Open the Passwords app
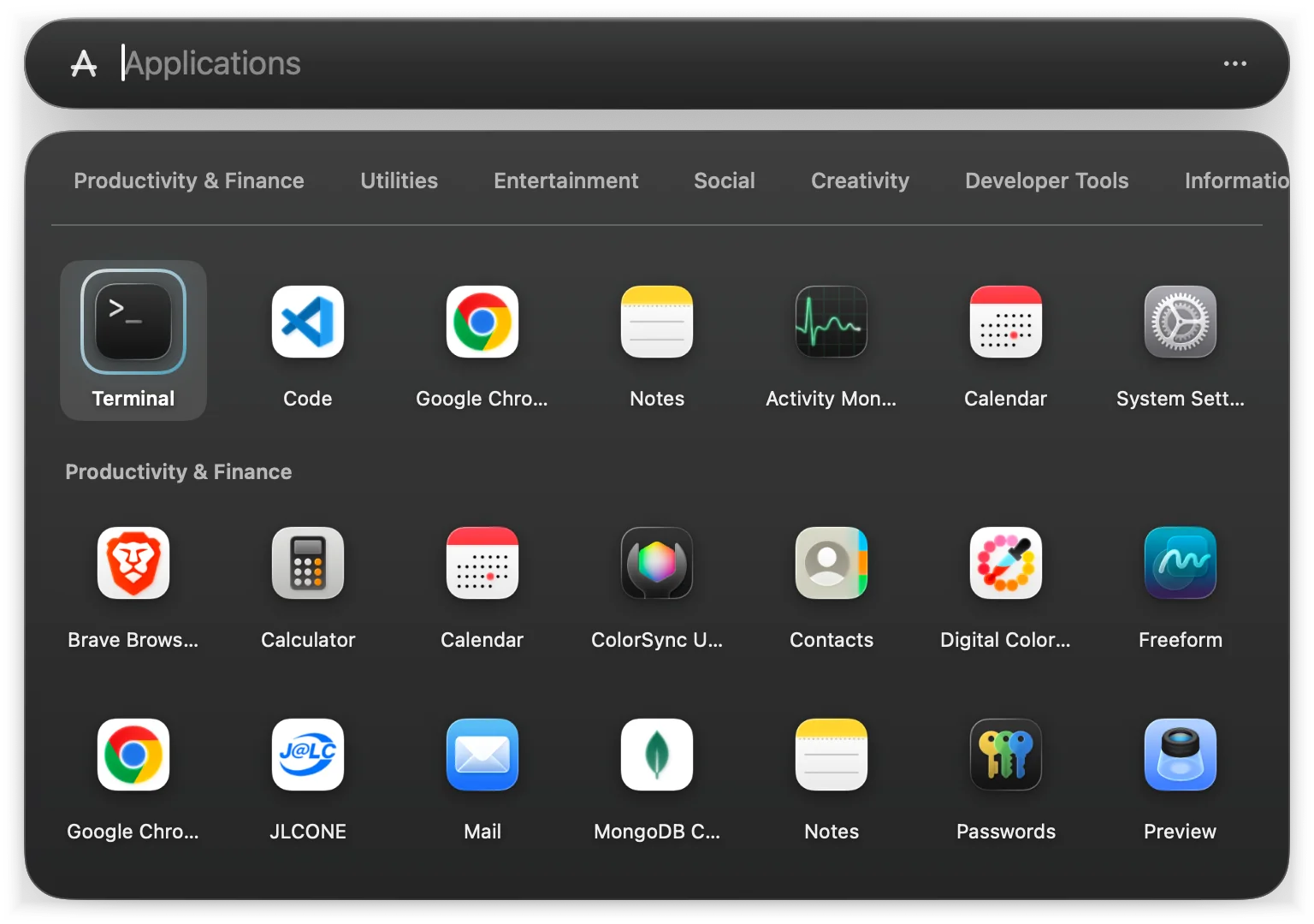The width and height of the screenshot is (1314, 924). point(1006,755)
